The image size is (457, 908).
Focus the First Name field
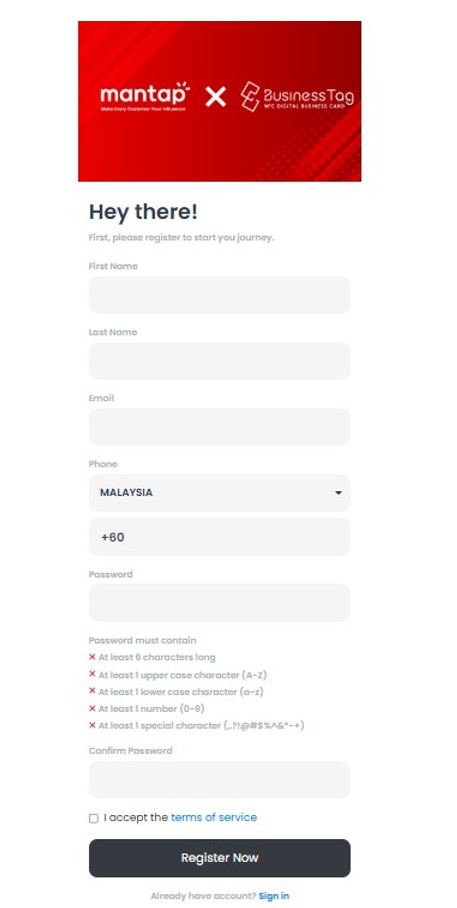point(220,295)
